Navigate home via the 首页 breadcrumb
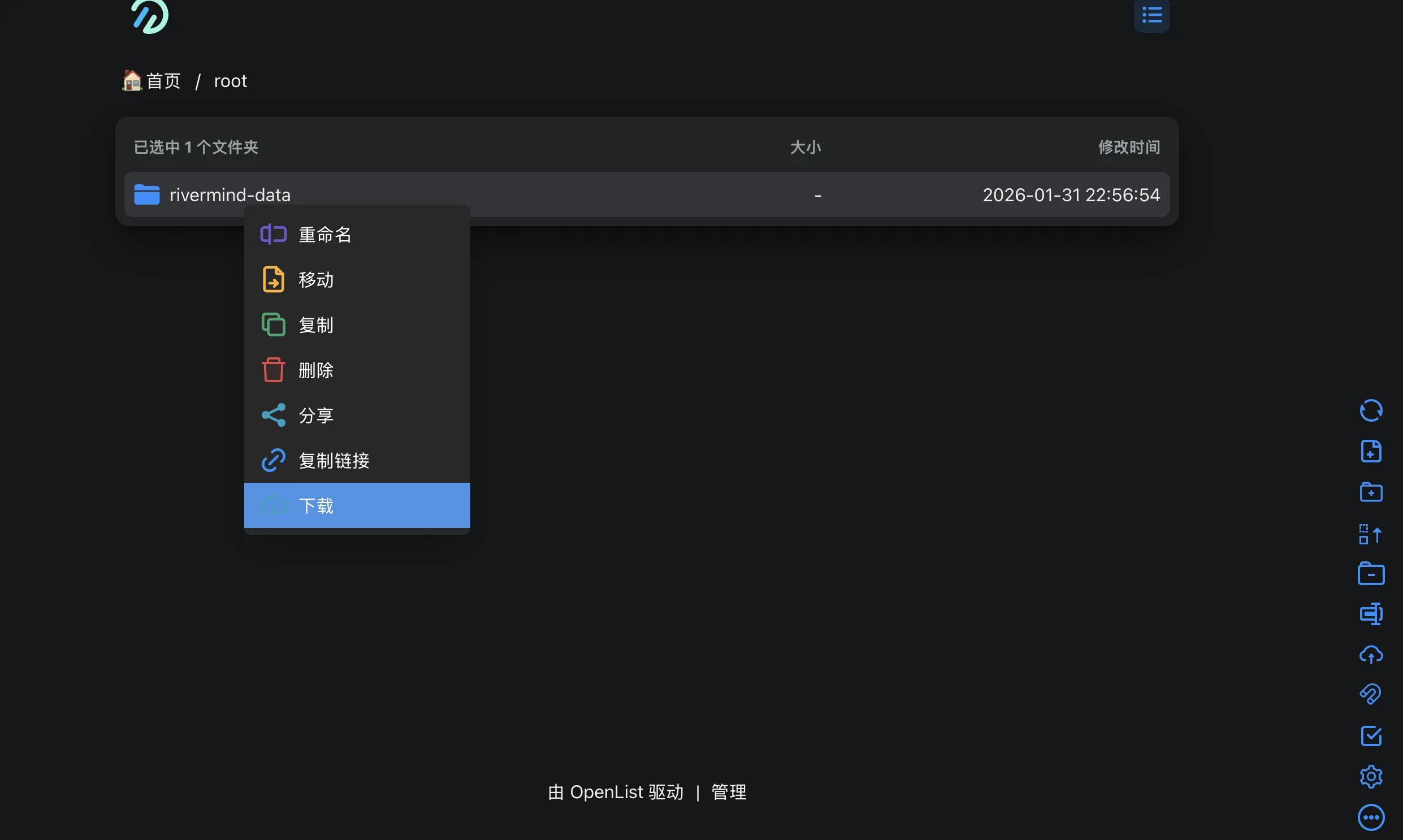1403x840 pixels. [151, 80]
